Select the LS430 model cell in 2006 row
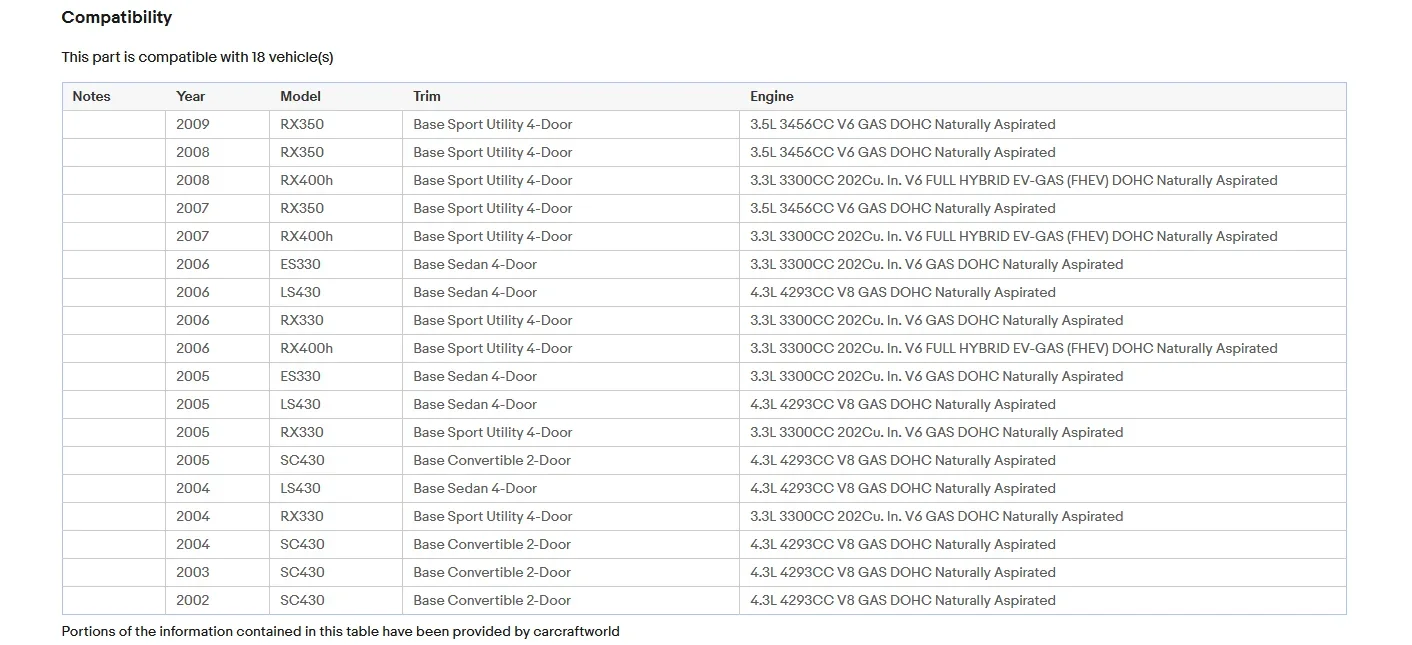The image size is (1412, 645). tap(336, 293)
